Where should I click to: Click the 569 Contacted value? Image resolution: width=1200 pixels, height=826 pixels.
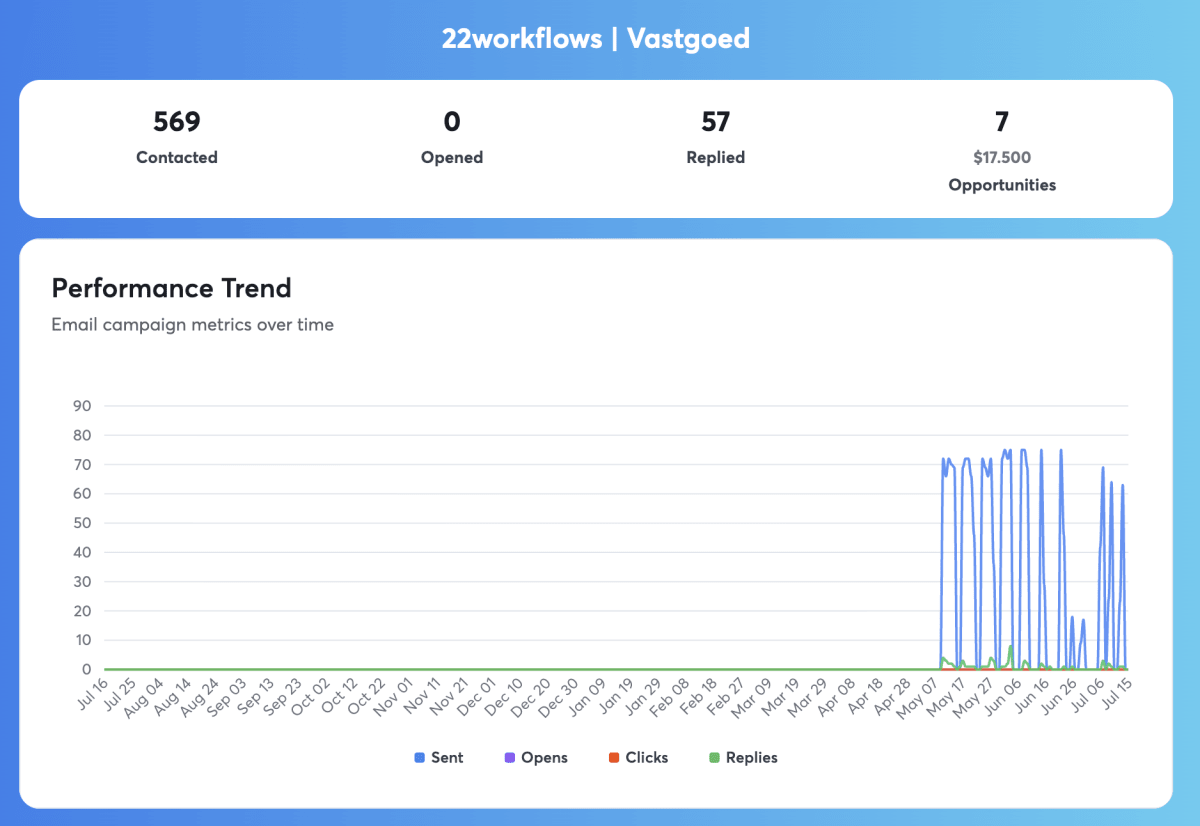click(x=177, y=122)
